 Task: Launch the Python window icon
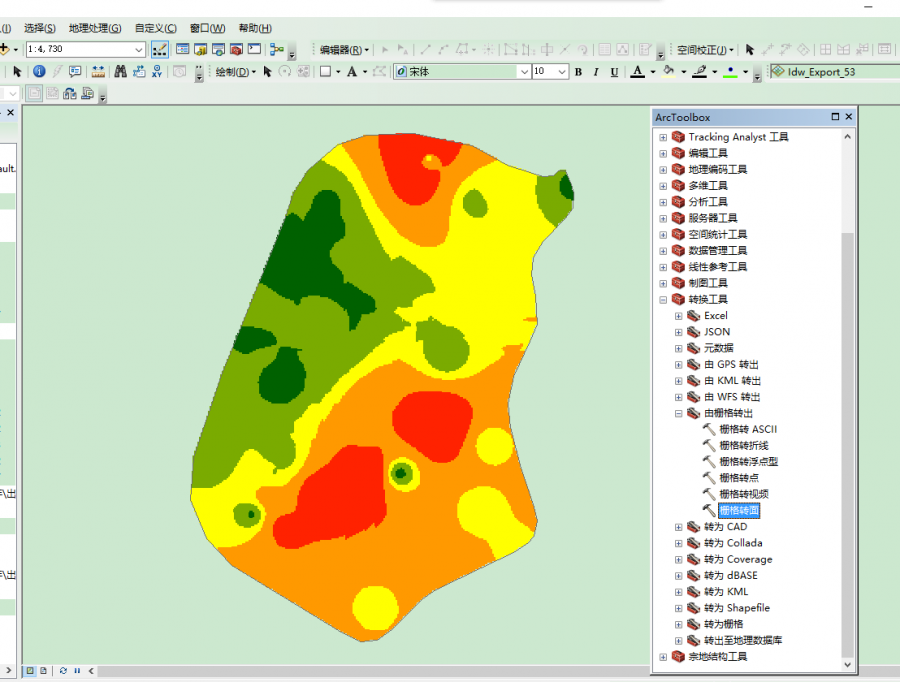point(254,49)
